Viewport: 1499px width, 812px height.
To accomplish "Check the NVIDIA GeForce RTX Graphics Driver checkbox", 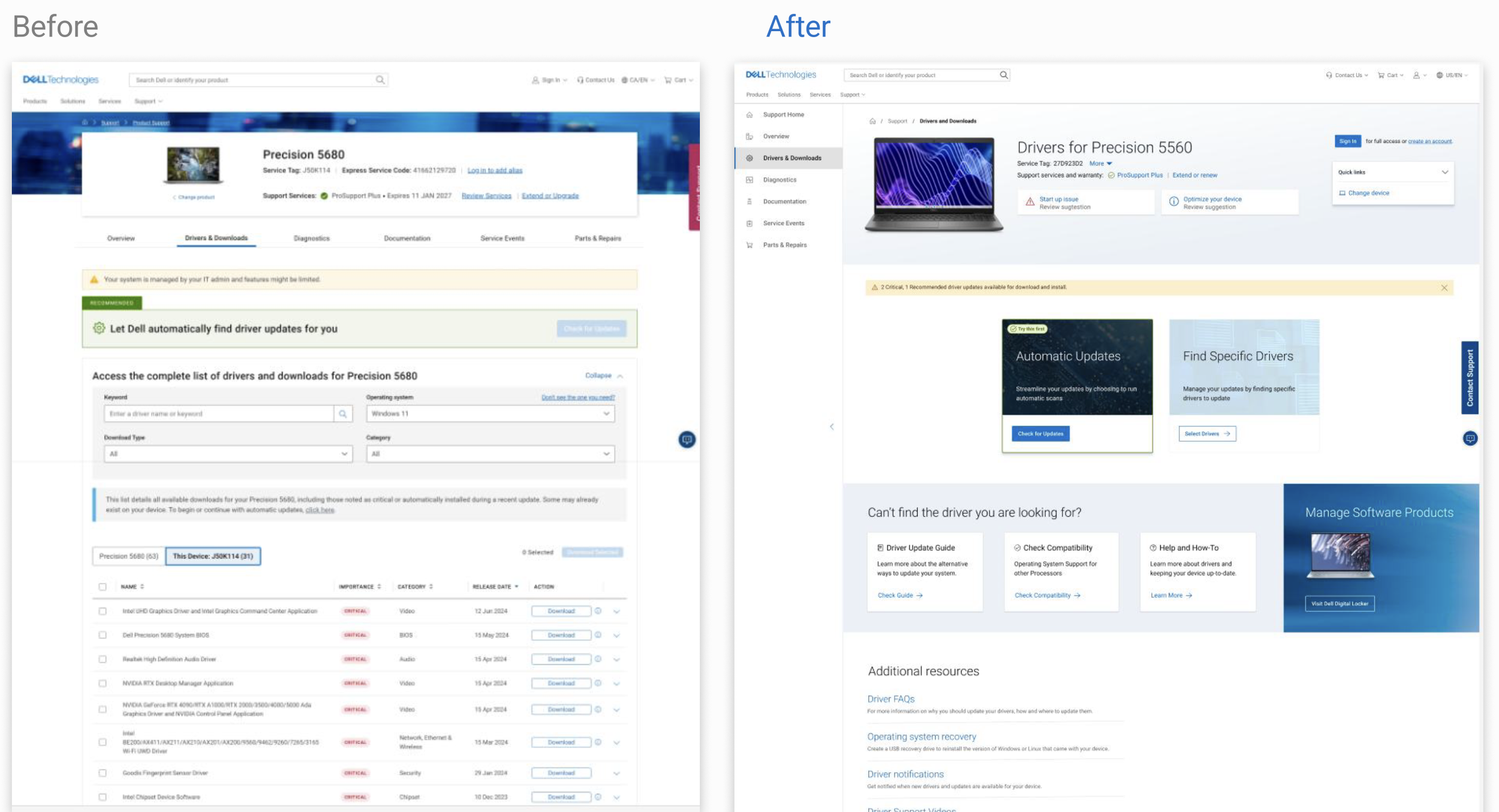I will coord(103,710).
